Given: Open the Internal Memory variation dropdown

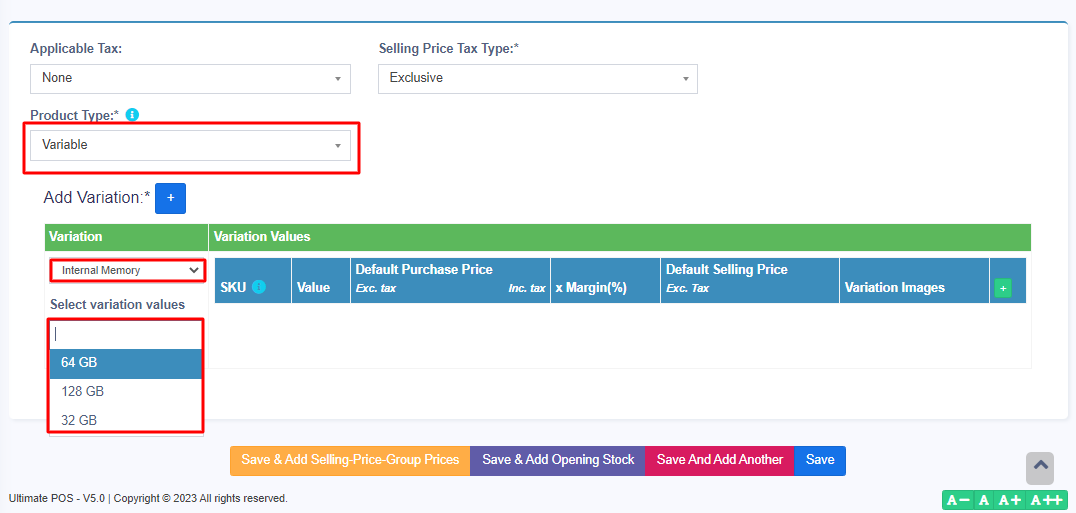Looking at the screenshot, I should [x=128, y=270].
